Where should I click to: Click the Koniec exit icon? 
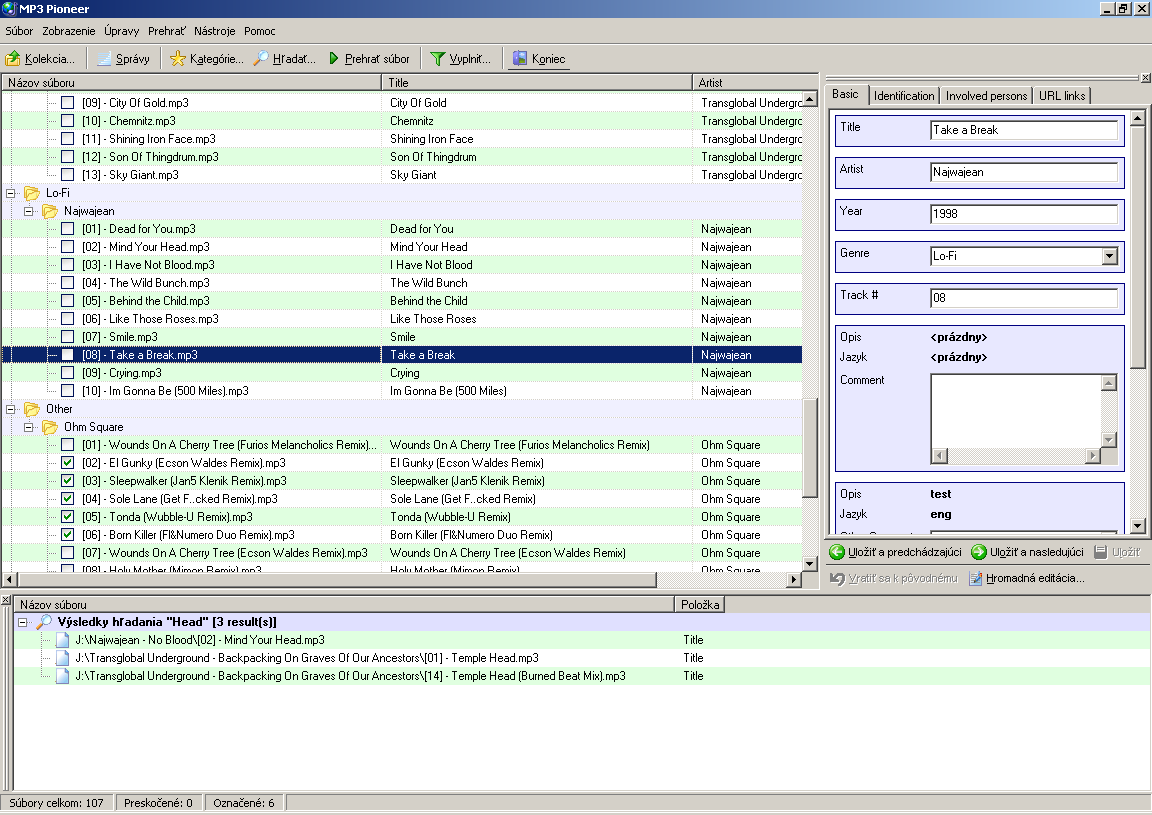click(520, 59)
